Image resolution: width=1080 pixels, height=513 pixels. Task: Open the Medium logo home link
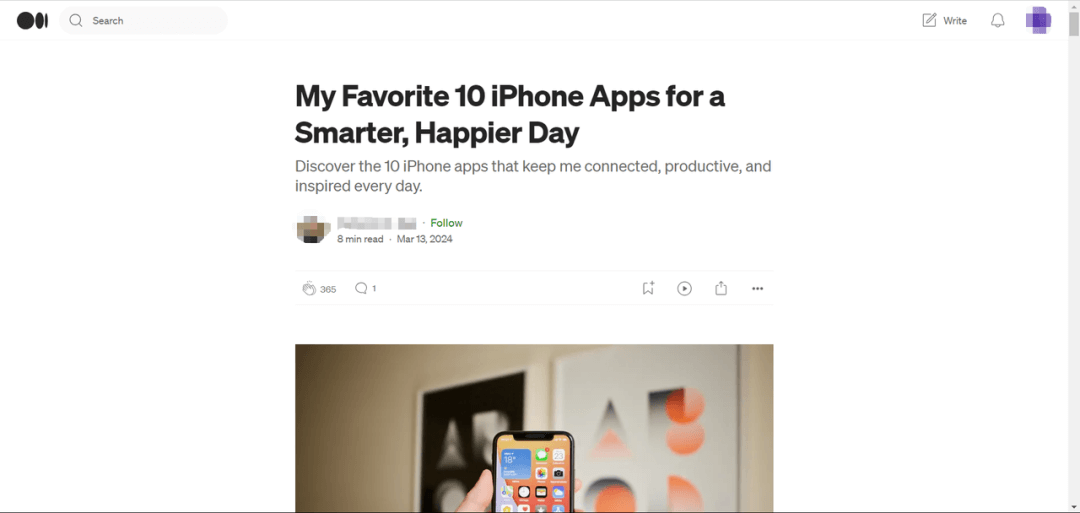click(32, 21)
